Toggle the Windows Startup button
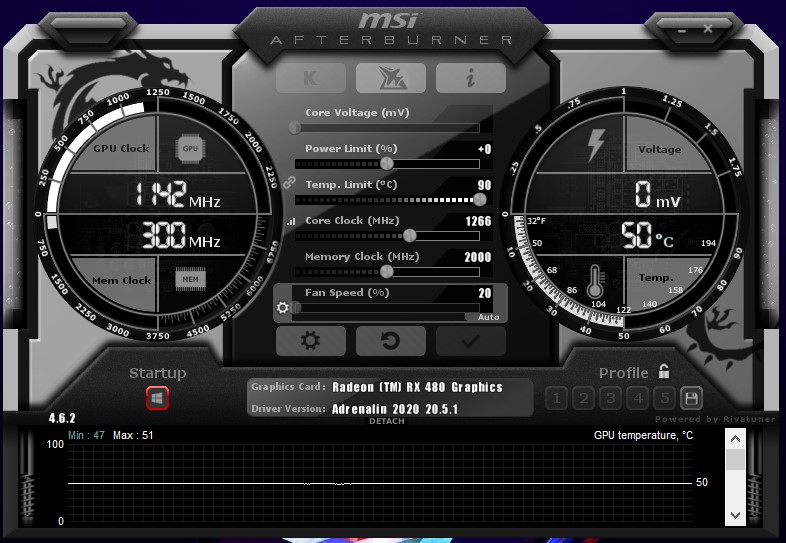 157,398
